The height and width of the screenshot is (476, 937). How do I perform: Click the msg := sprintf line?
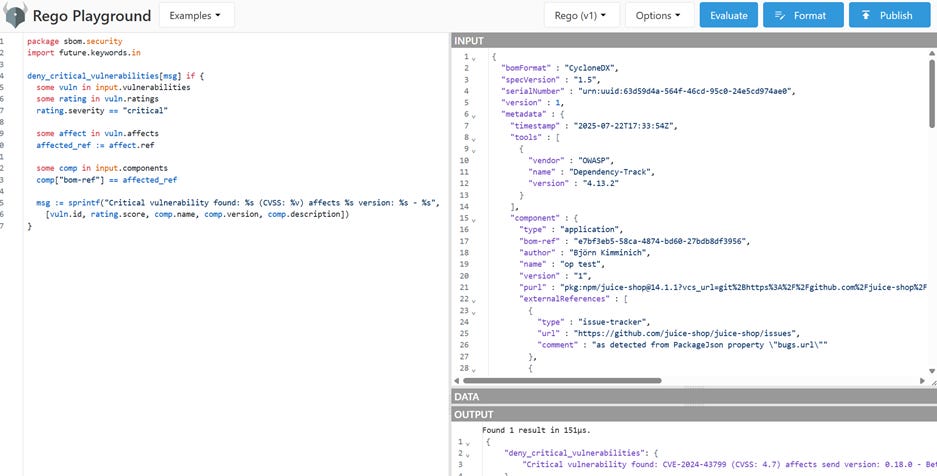coord(238,203)
